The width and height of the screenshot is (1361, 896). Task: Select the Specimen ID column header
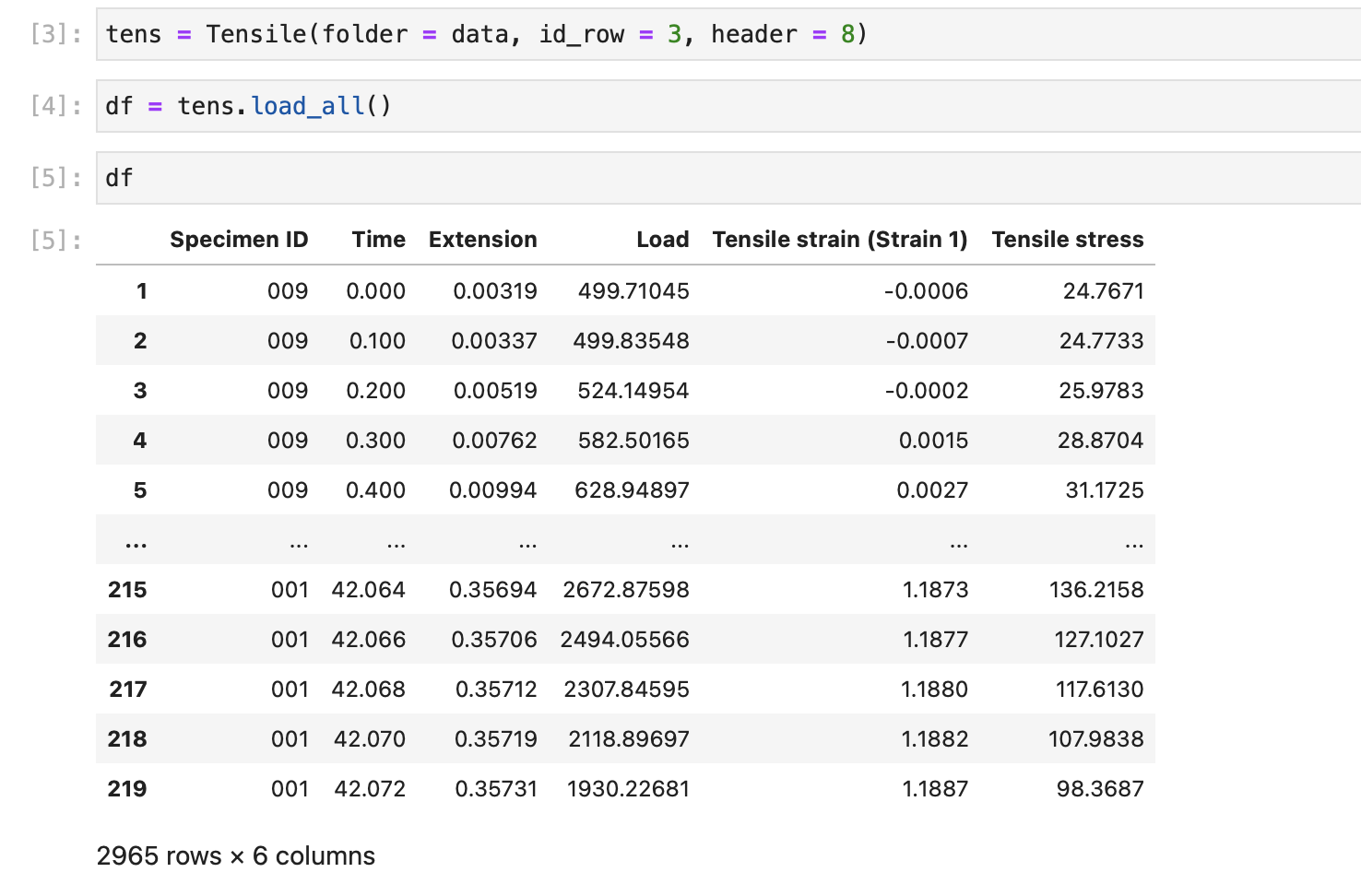239,240
